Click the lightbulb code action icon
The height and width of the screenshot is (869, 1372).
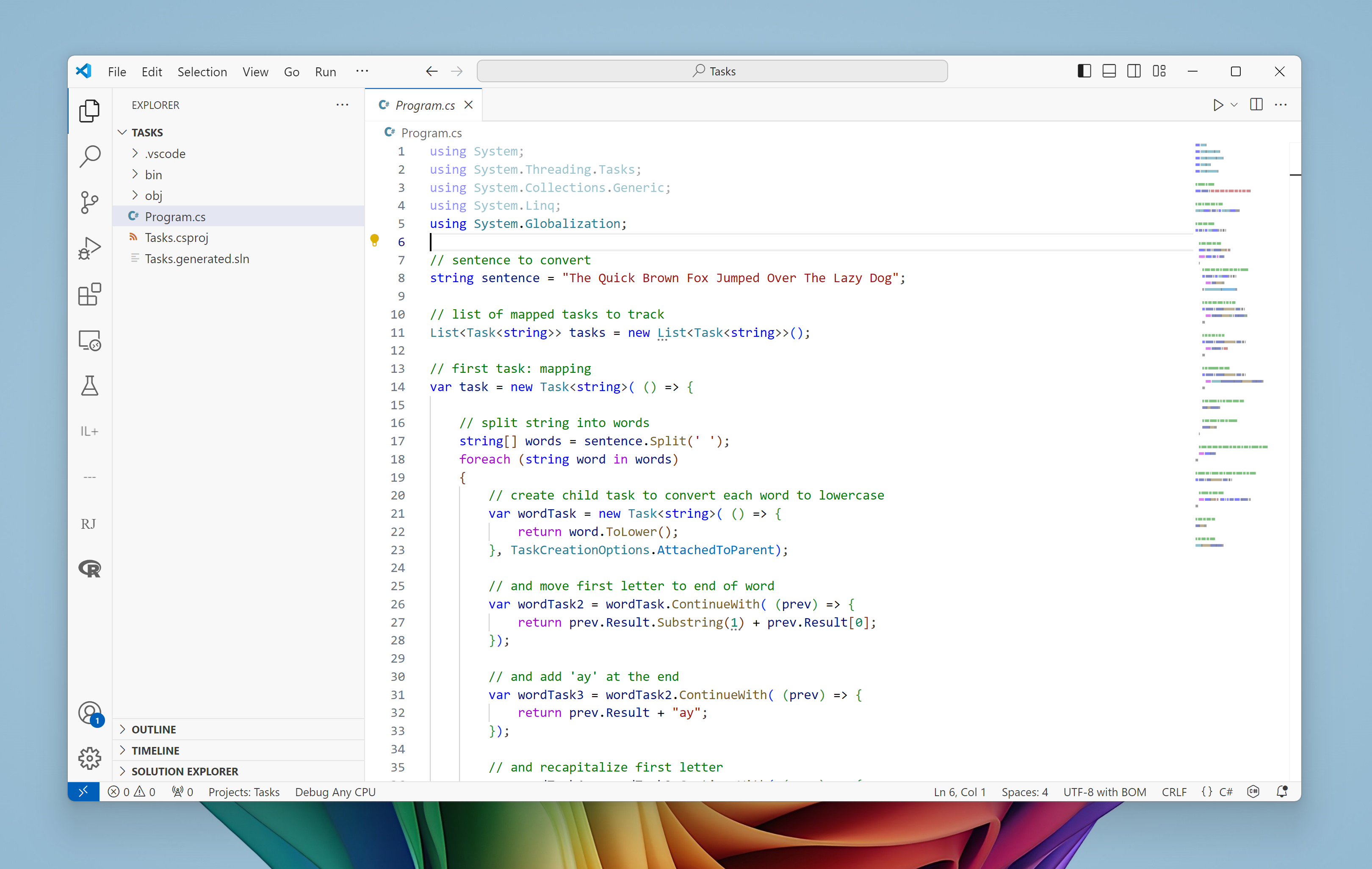(x=374, y=240)
